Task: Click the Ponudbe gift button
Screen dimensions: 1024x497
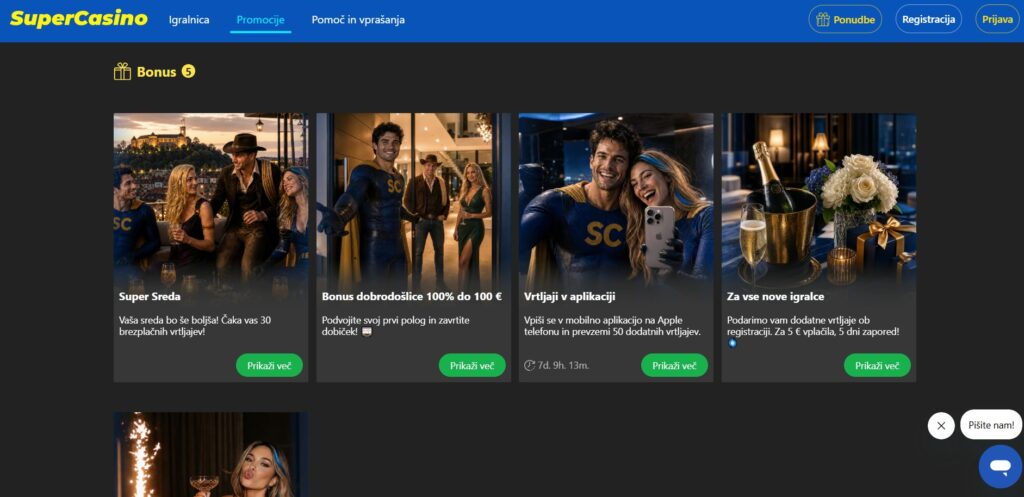Action: tap(845, 19)
